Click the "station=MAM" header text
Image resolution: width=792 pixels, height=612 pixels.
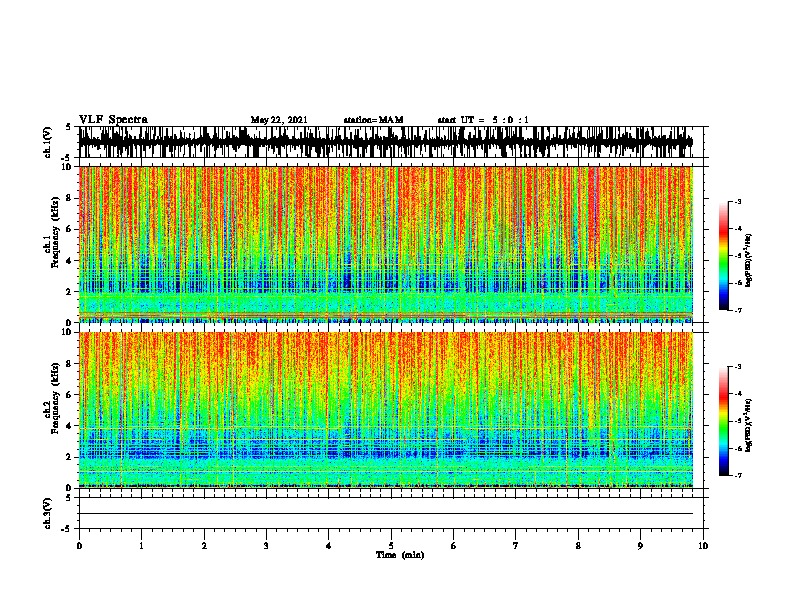pos(373,120)
